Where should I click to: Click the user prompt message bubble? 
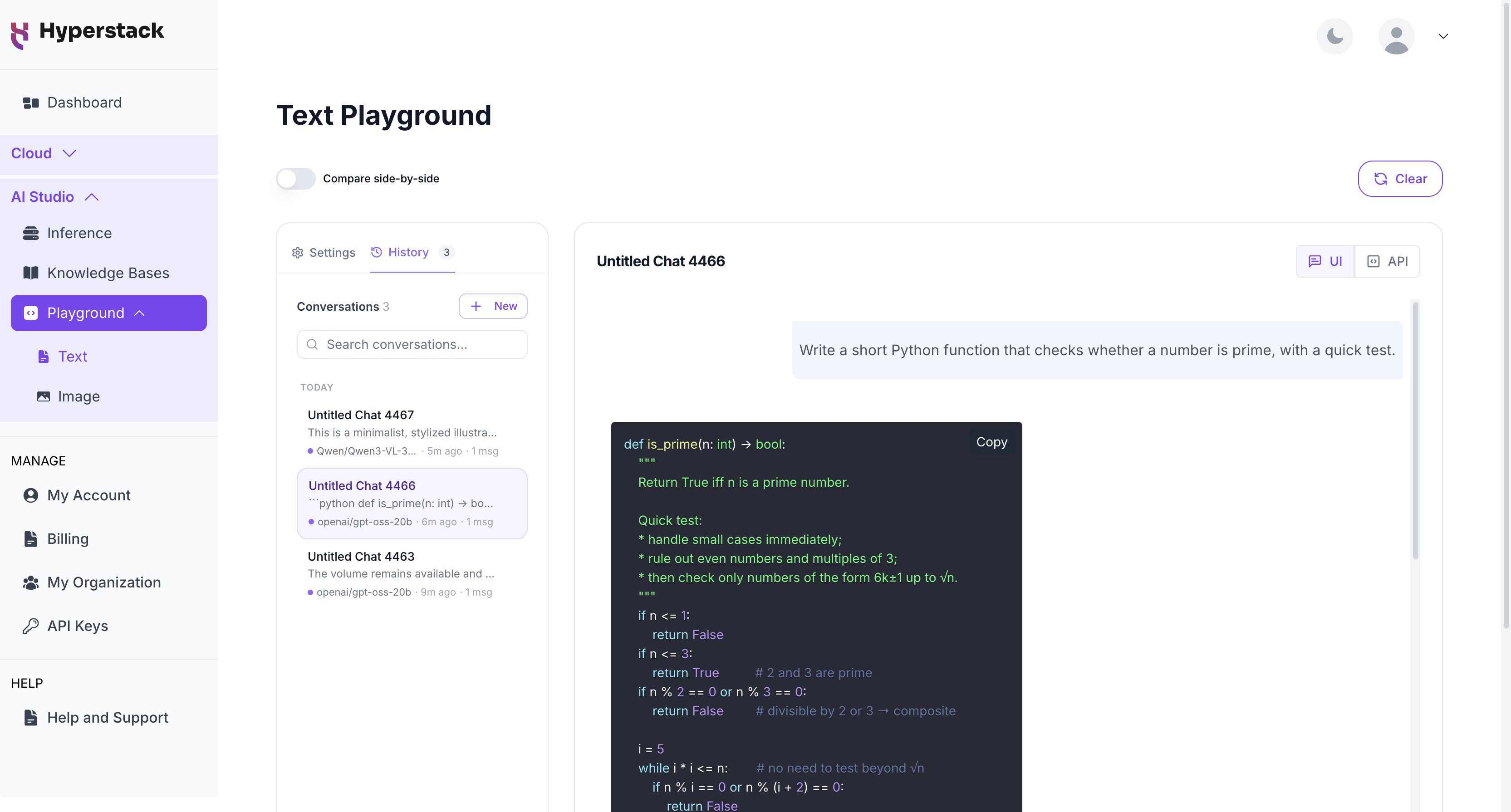1097,350
